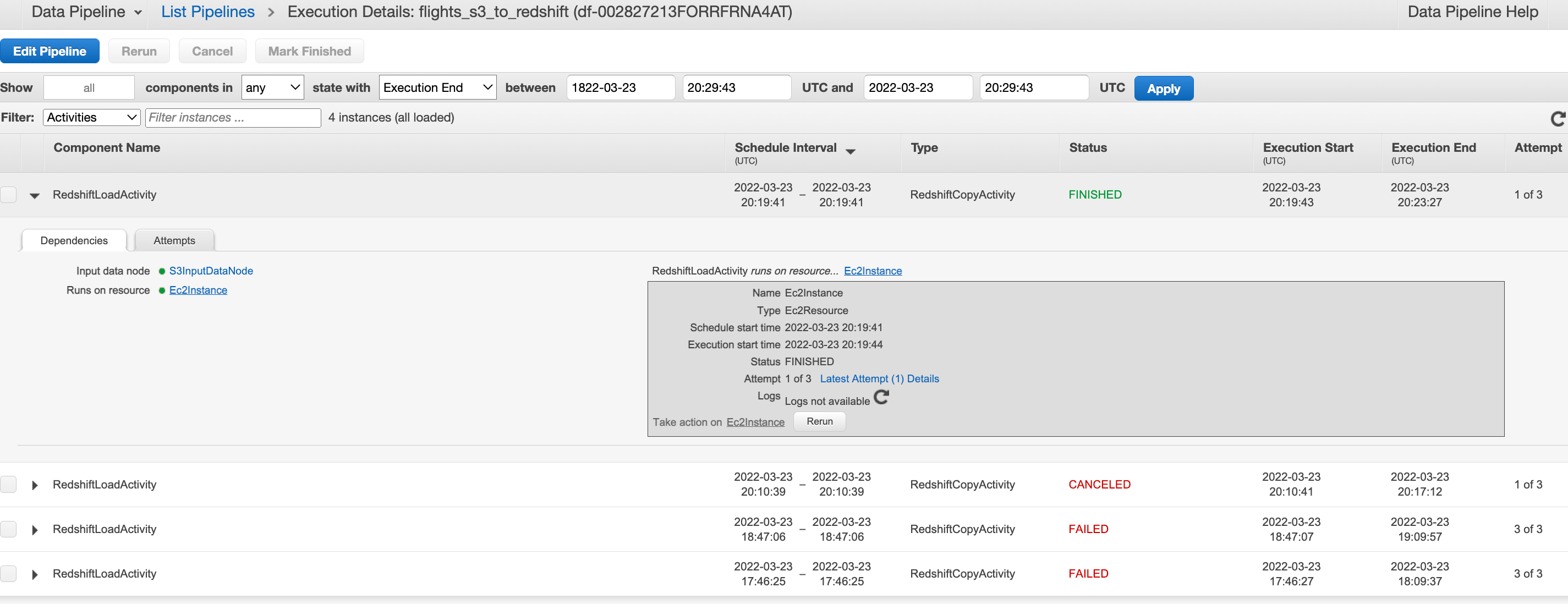
Task: Select the CANCELED activity row checkbox
Action: click(x=8, y=485)
